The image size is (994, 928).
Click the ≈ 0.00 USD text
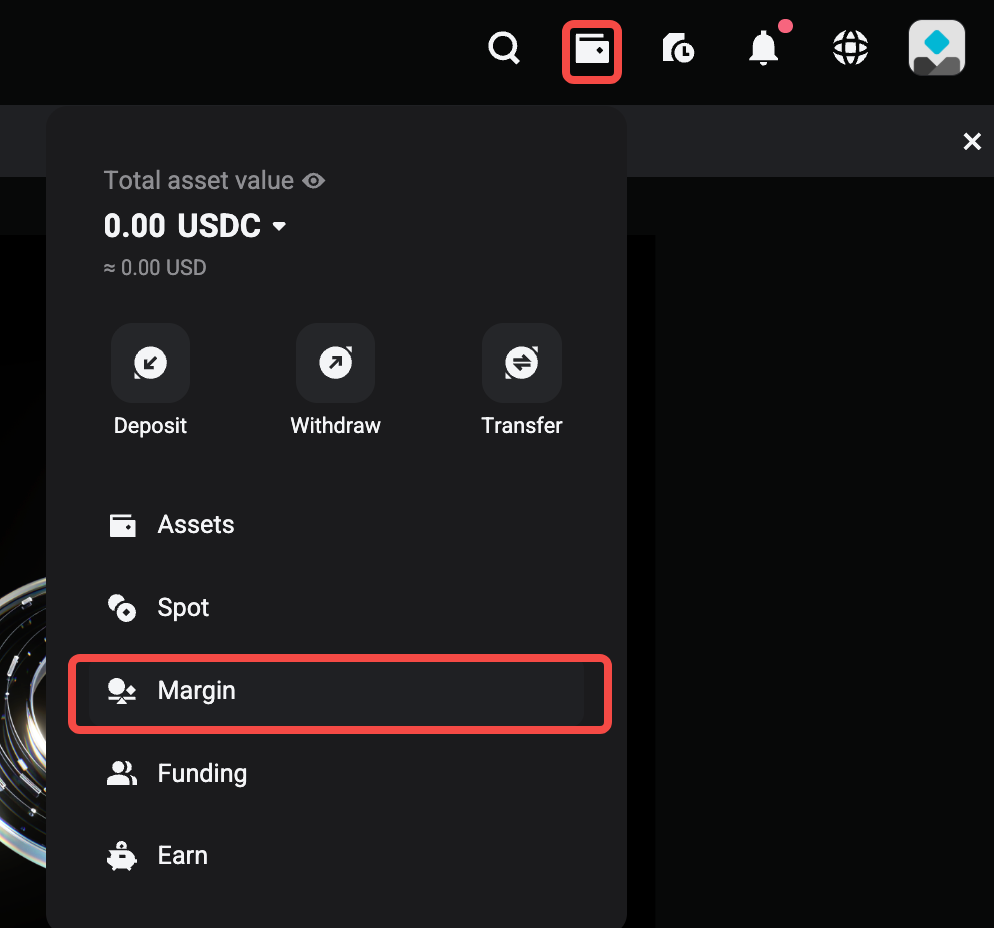click(x=155, y=267)
